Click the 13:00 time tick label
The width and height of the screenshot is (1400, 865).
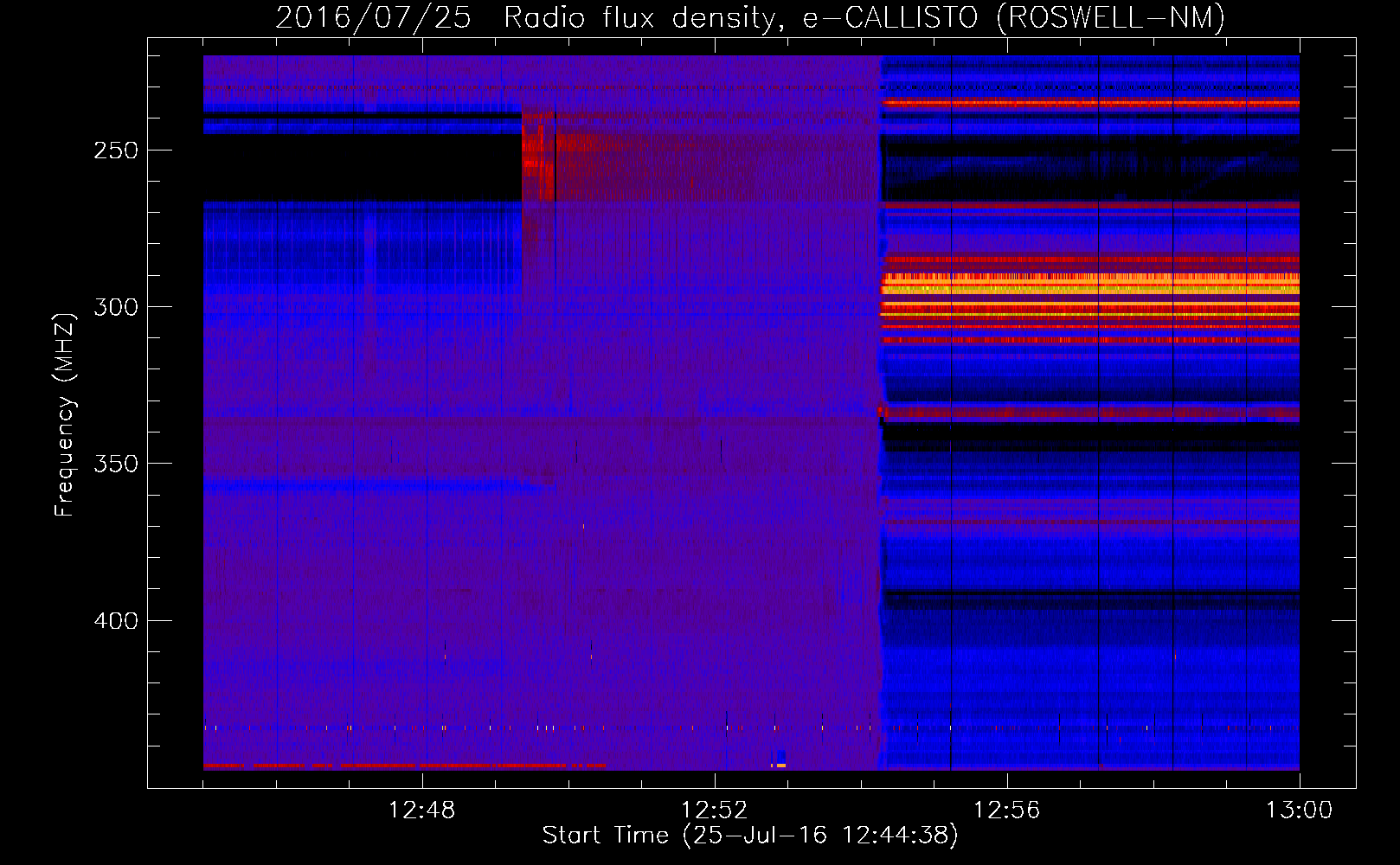tap(1300, 811)
